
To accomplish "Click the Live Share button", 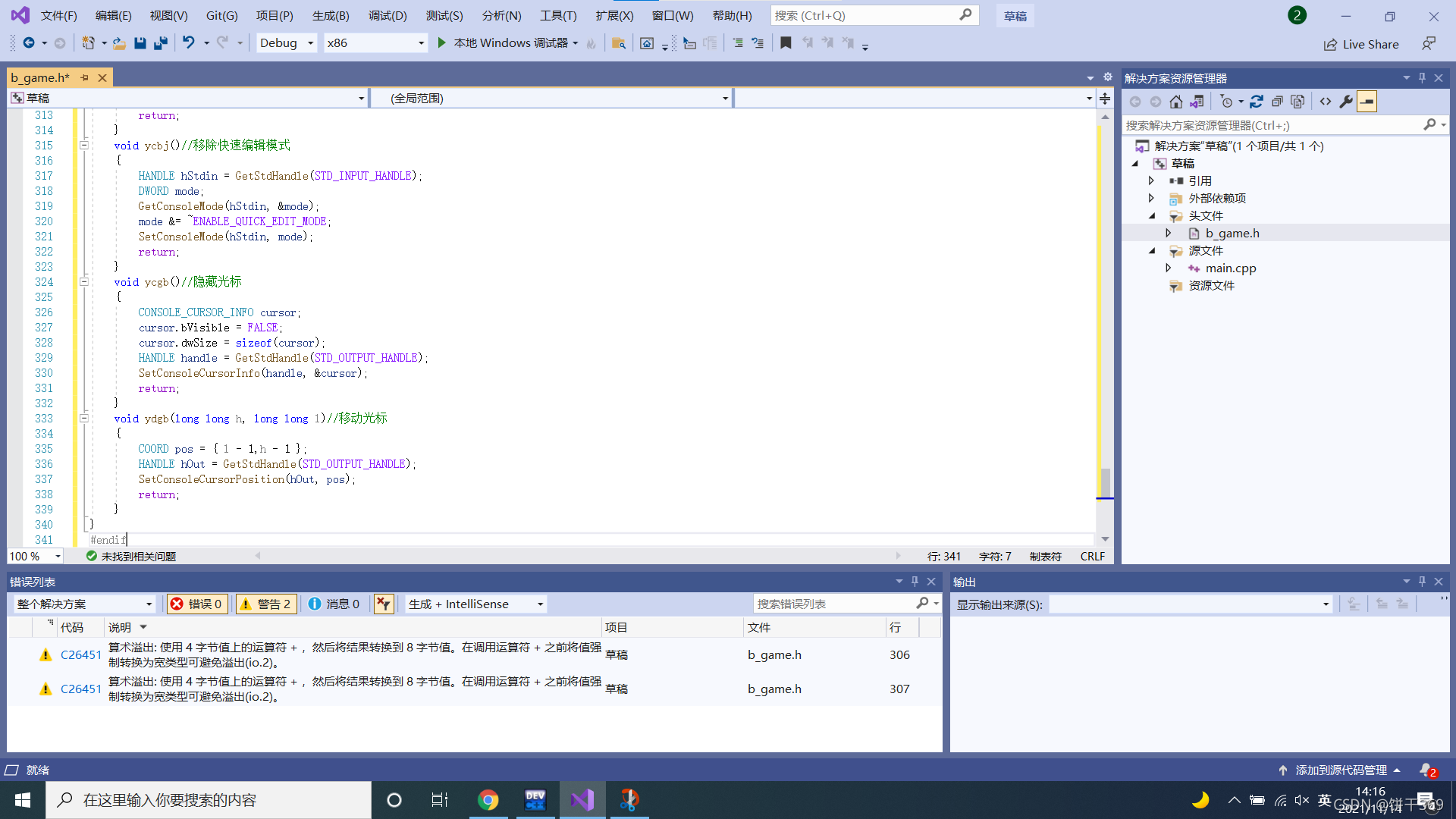I will [x=1361, y=44].
